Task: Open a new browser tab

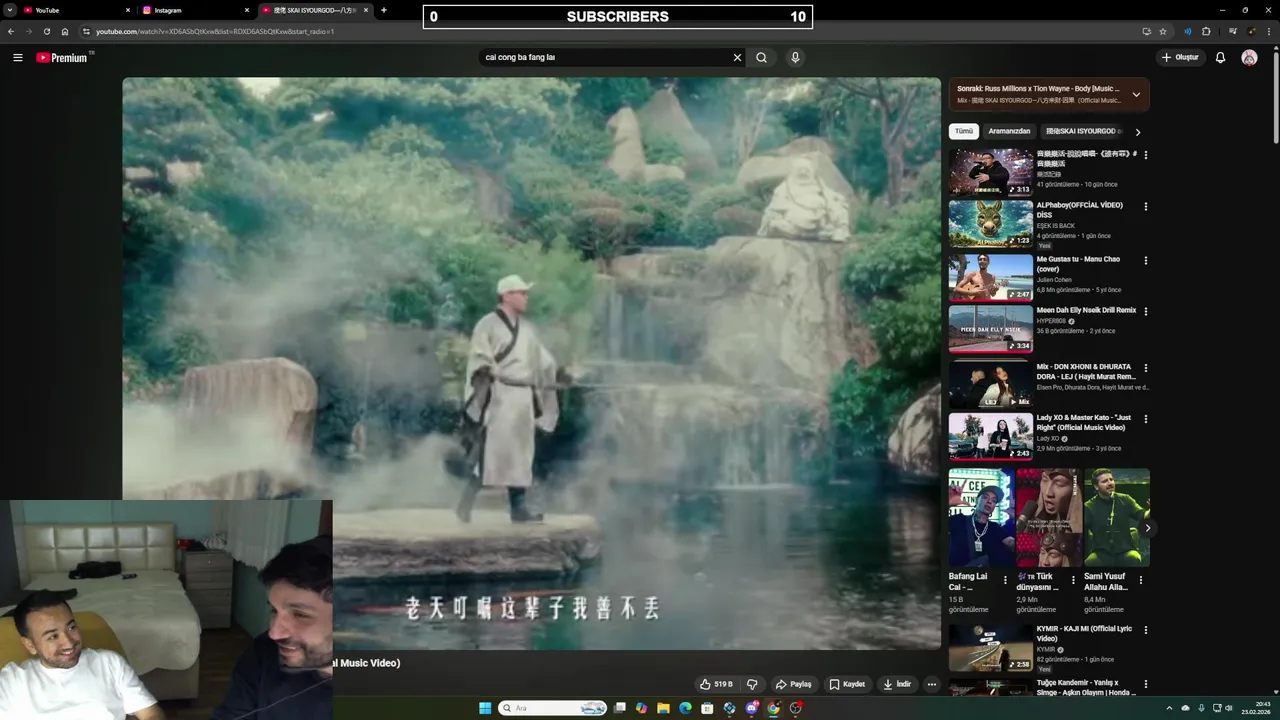Action: click(384, 10)
